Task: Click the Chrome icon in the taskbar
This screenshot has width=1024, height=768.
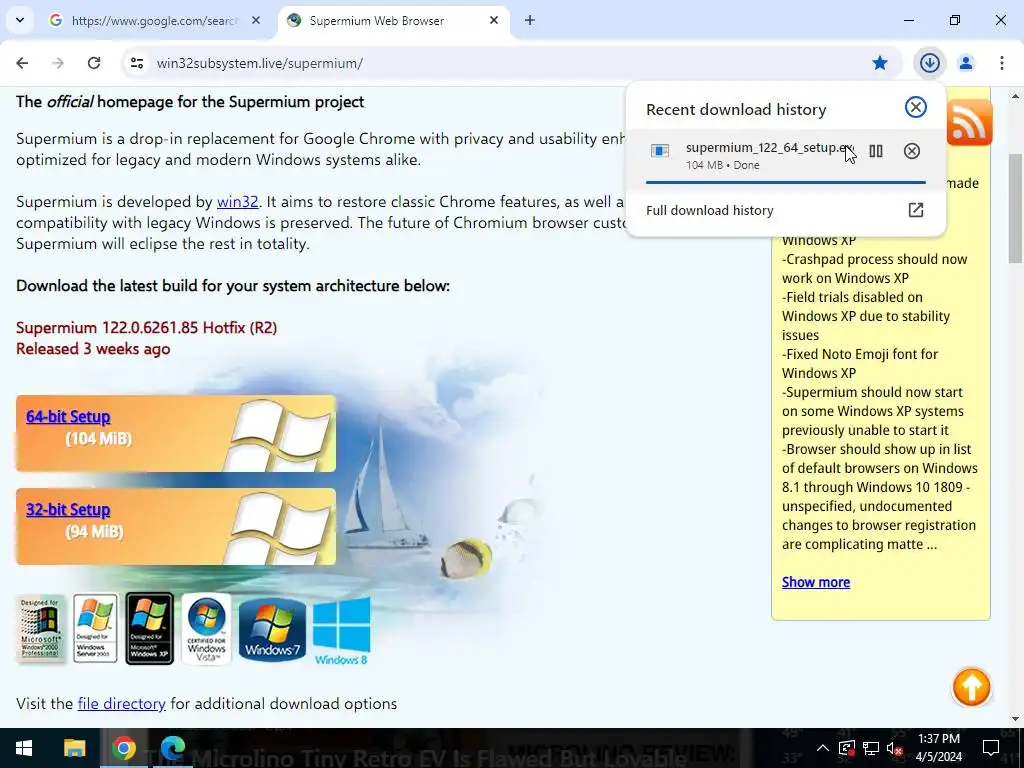Action: point(123,748)
